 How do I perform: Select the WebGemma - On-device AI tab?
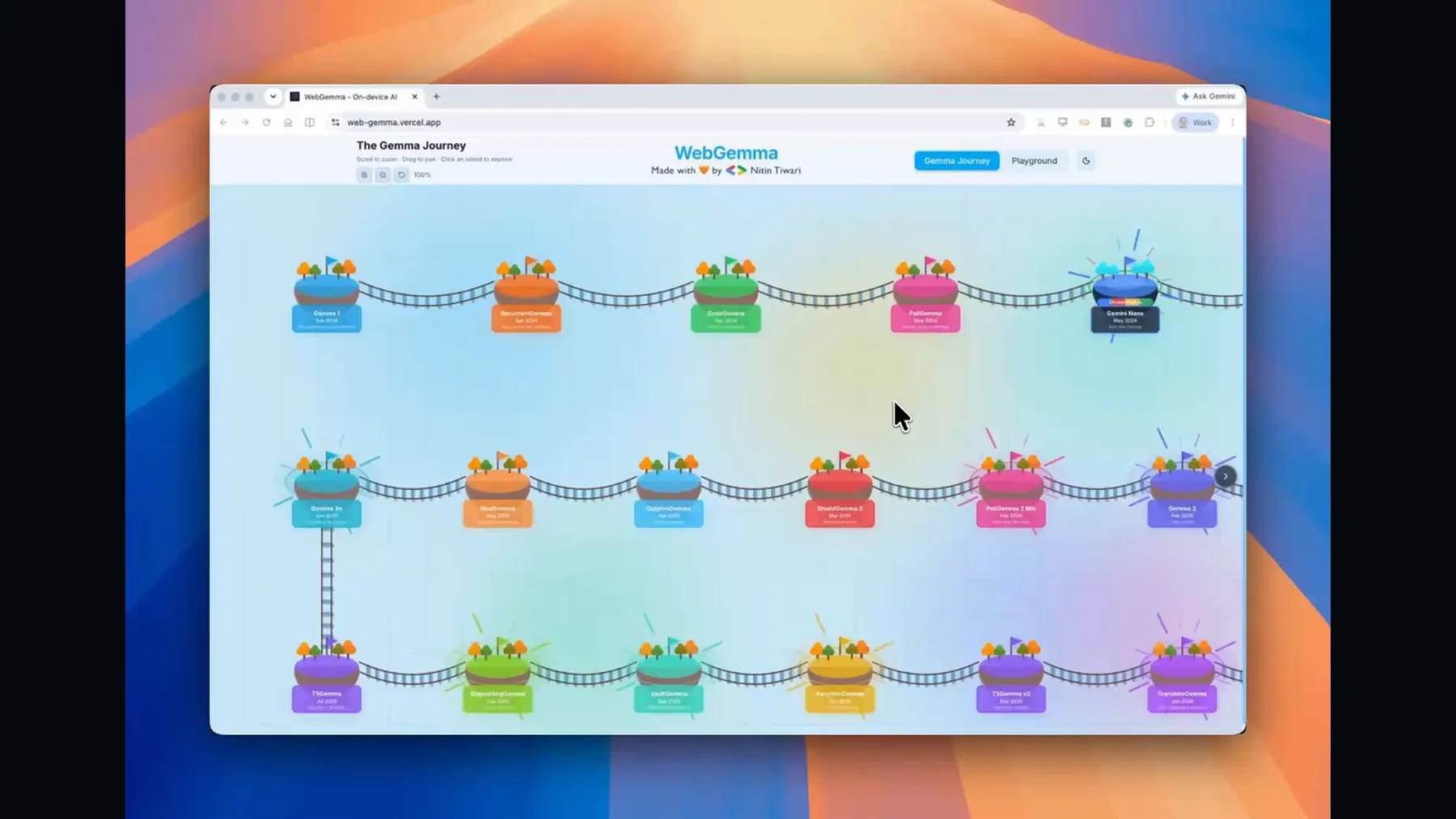(354, 97)
